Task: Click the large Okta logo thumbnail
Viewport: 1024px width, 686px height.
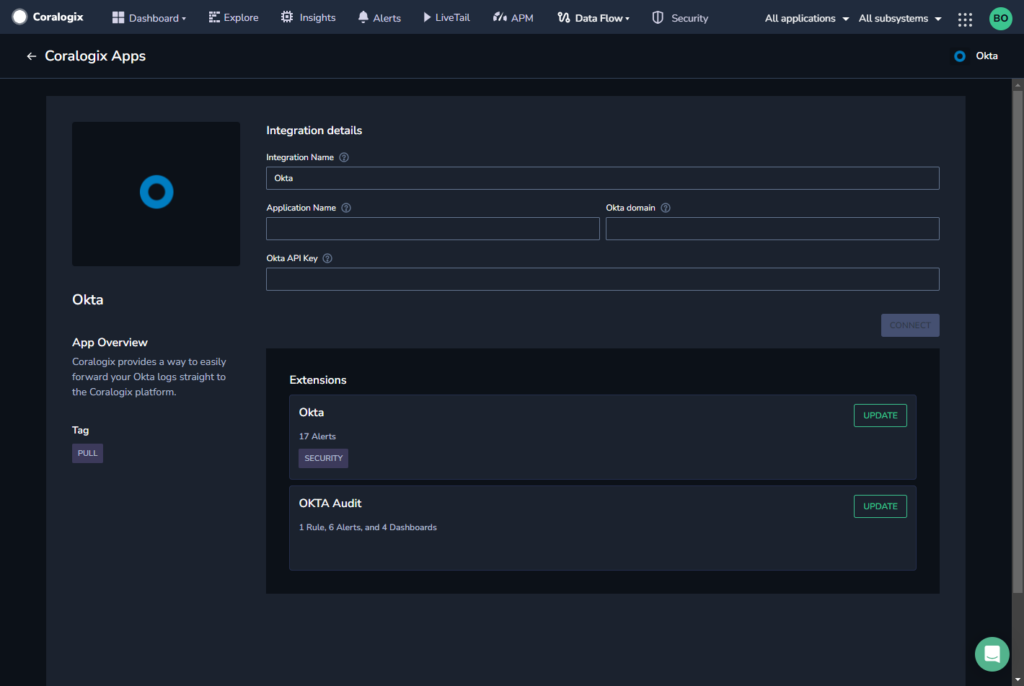Action: tap(156, 193)
